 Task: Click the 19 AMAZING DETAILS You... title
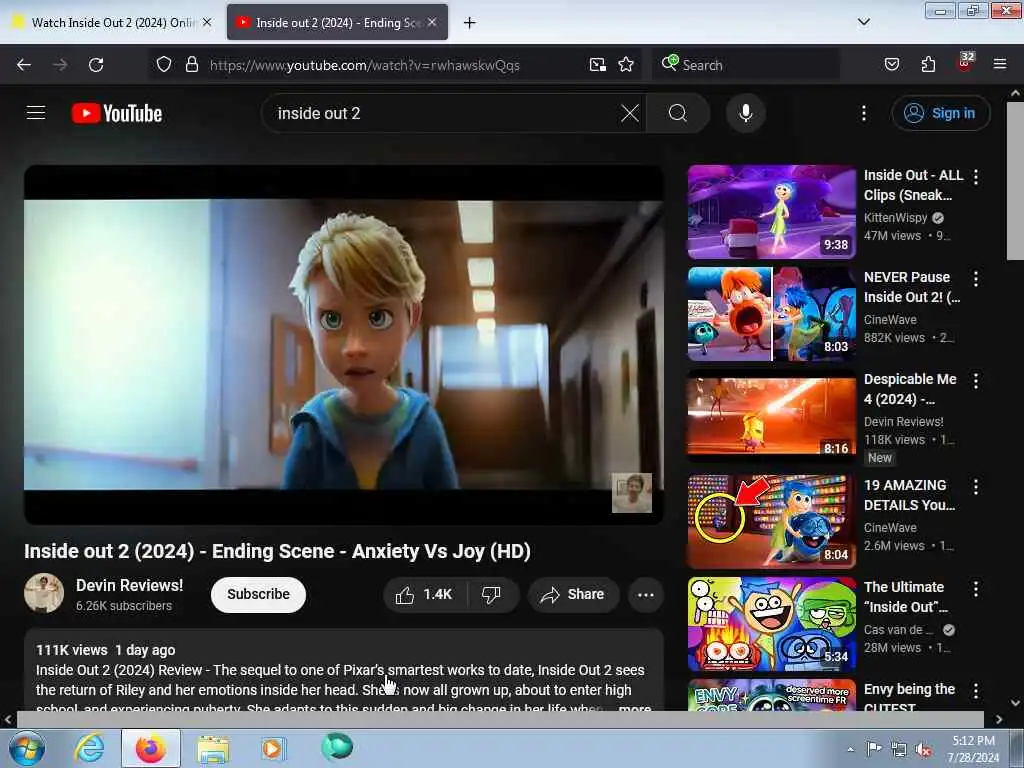click(909, 495)
